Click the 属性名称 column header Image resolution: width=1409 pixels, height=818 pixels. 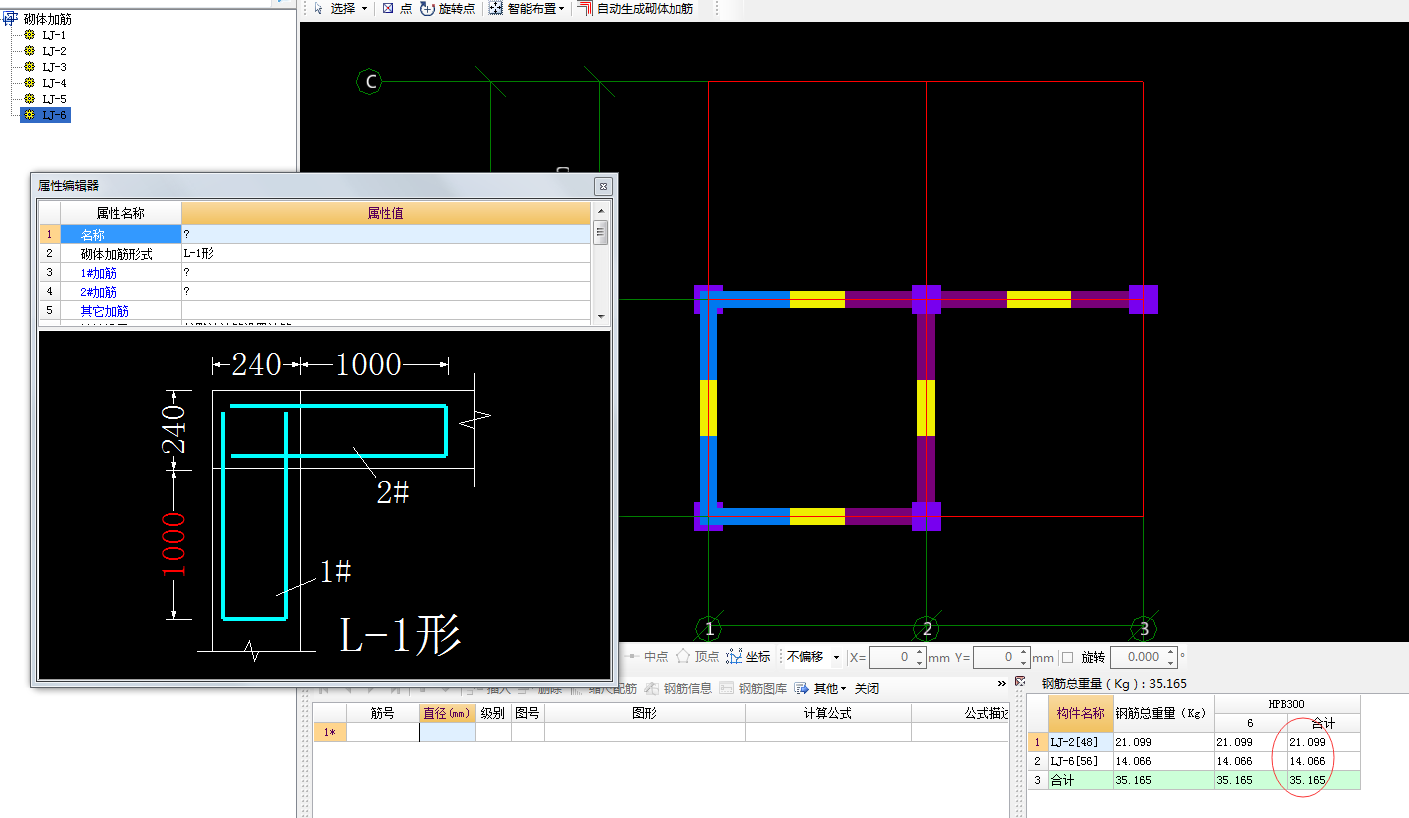tap(120, 213)
